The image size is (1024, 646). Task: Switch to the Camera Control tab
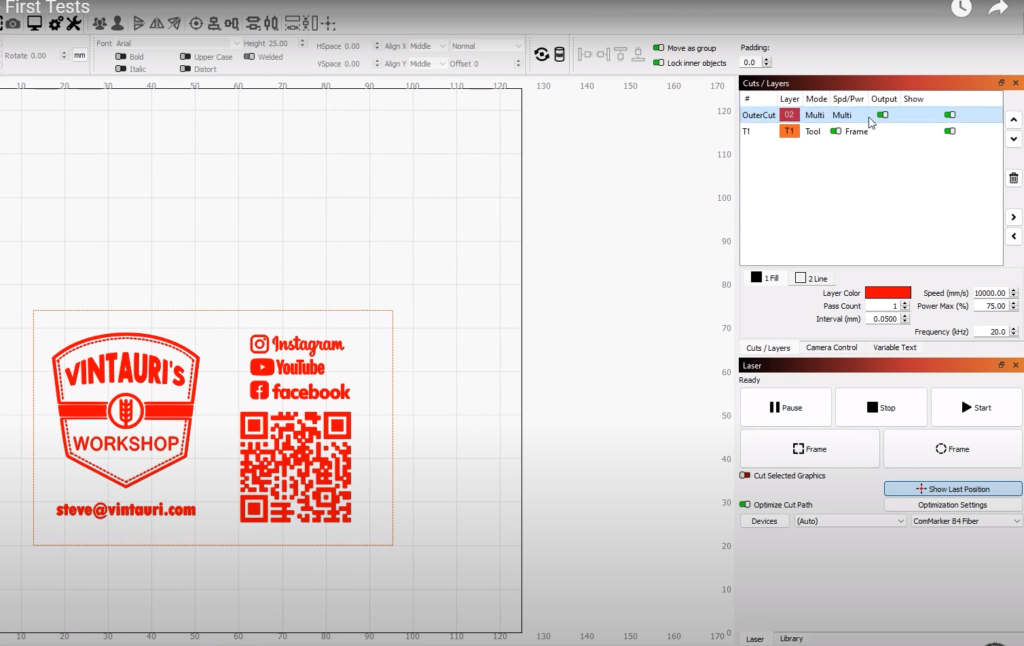point(831,348)
